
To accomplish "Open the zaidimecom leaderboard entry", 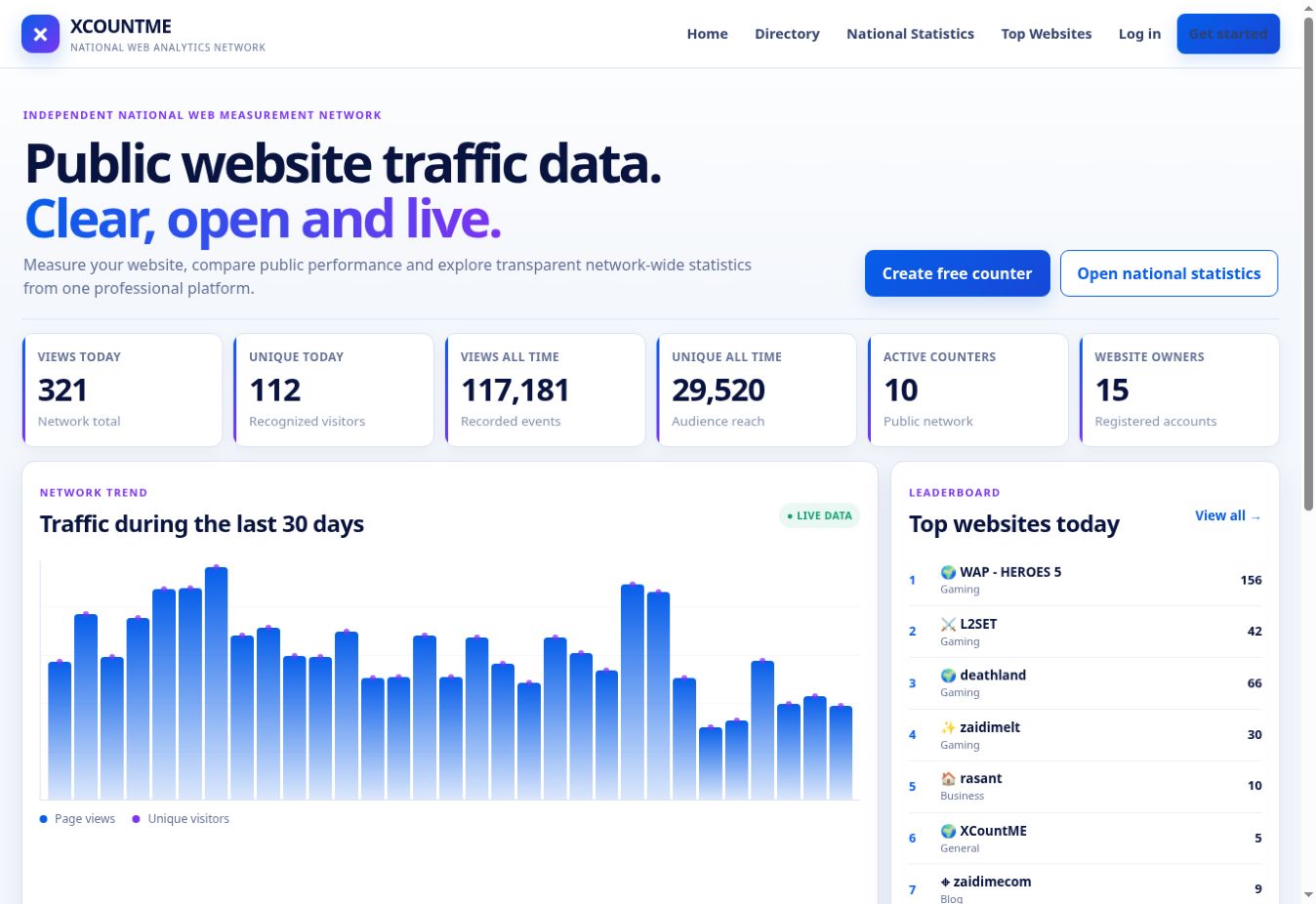I will coord(1085,886).
